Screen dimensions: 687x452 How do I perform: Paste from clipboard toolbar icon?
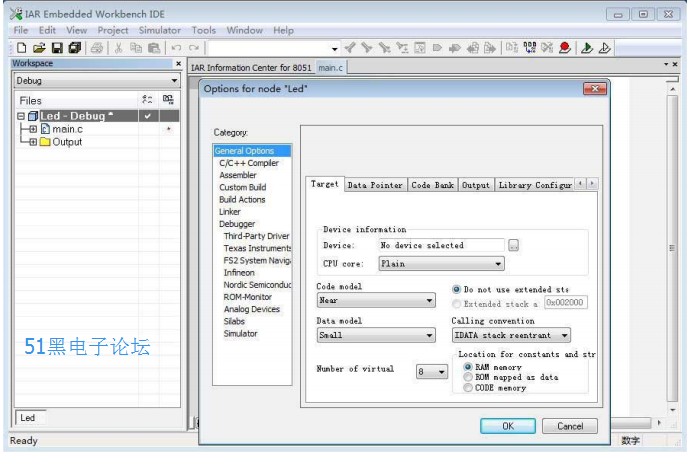point(154,48)
